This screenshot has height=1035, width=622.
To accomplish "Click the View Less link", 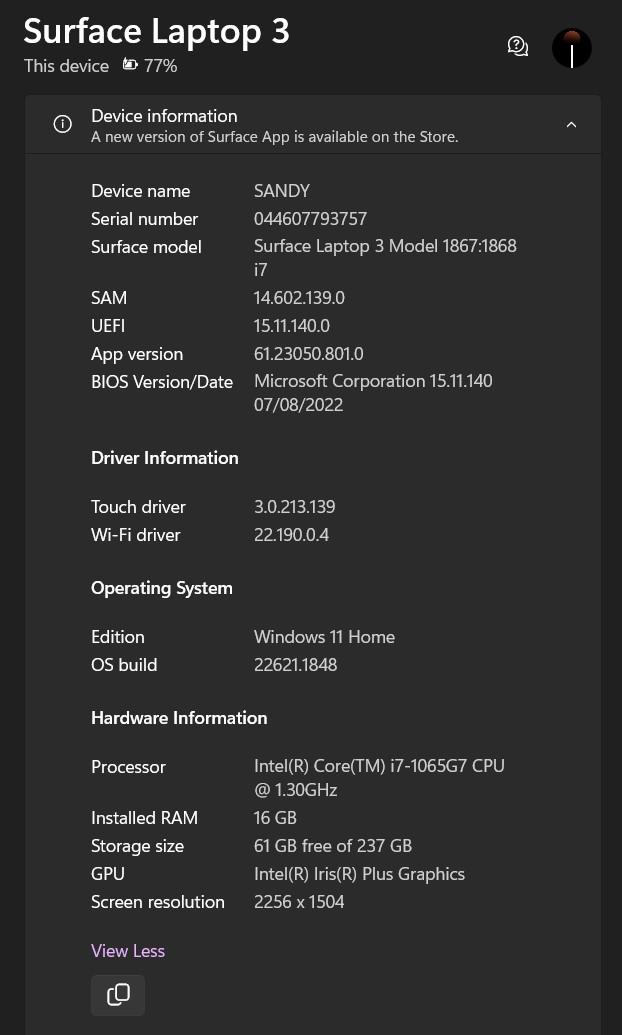I will (x=128, y=951).
